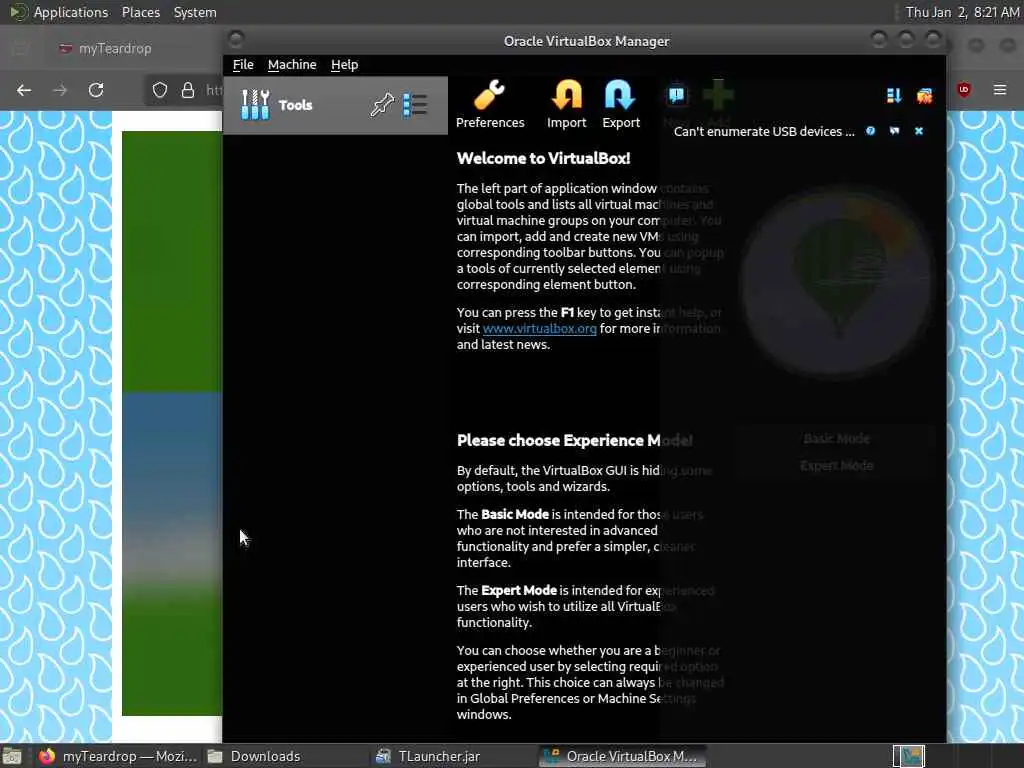Screen dimensions: 1024x768
Task: Open the Tools list menu icon
Action: (x=415, y=104)
